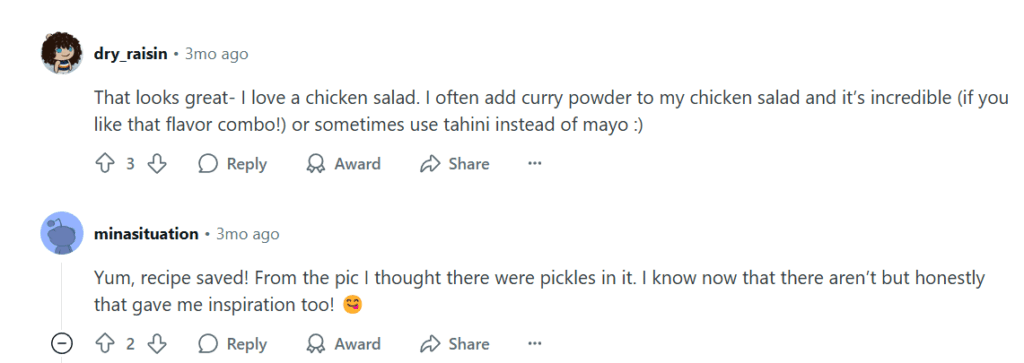The width and height of the screenshot is (1024, 363).
Task: Downvote dry_raisin's comment
Action: point(157,163)
